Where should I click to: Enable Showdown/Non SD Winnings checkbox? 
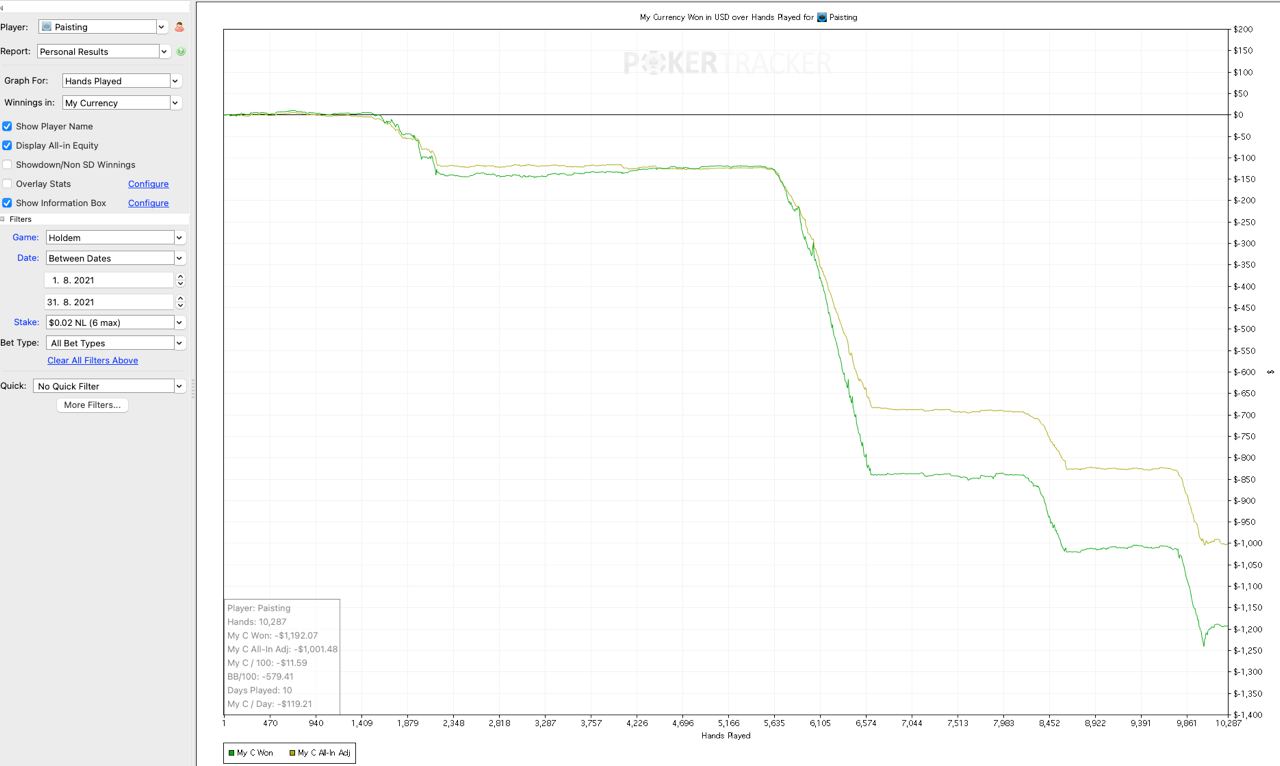[7, 164]
